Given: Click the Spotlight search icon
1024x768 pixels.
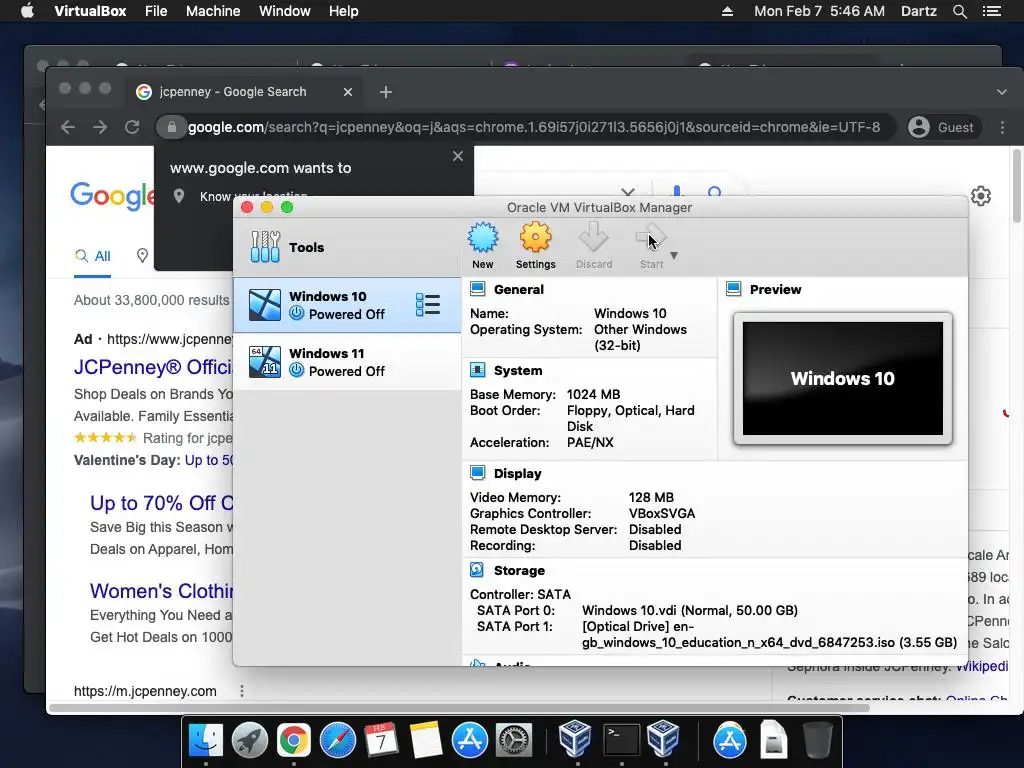Looking at the screenshot, I should (960, 11).
